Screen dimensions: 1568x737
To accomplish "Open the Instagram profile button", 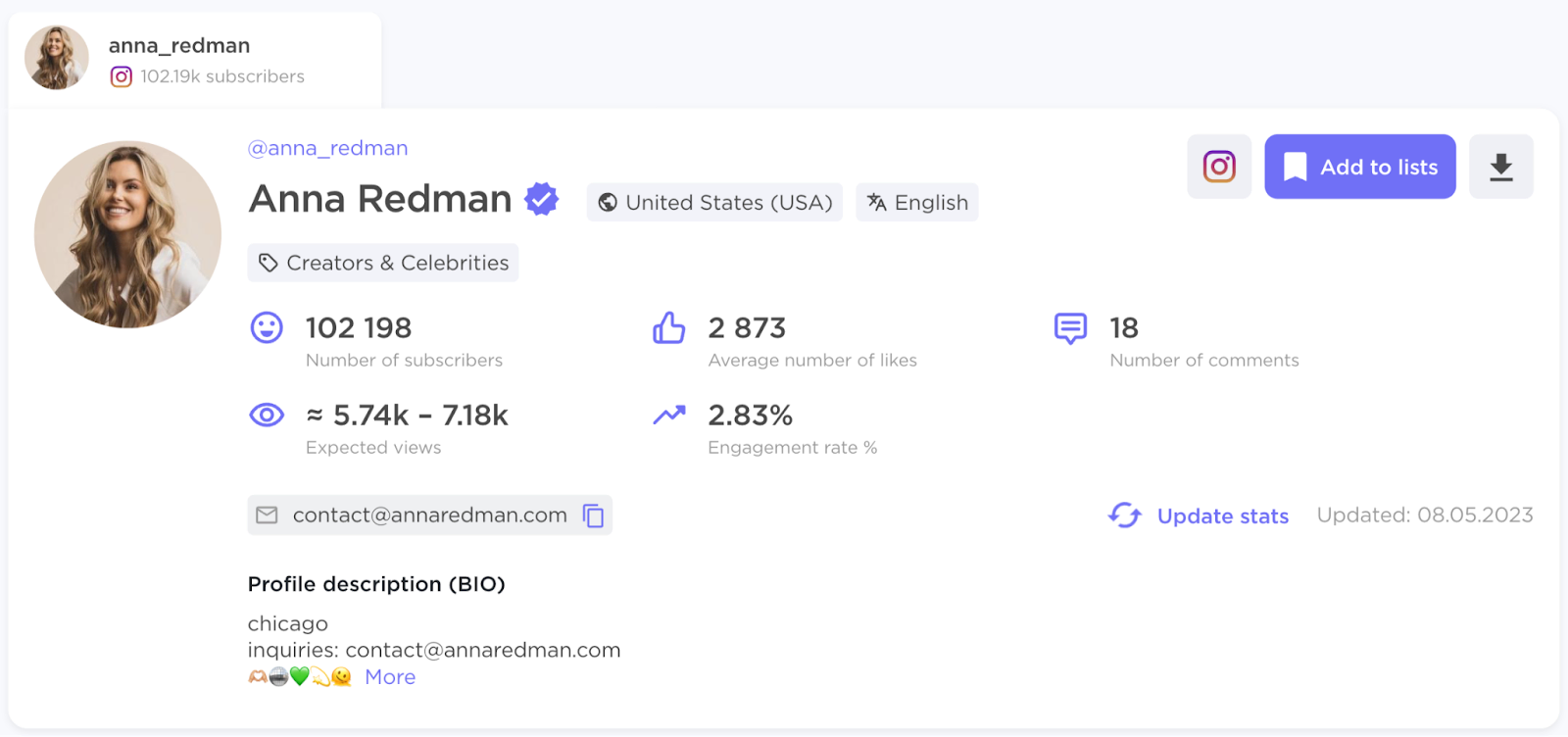I will [x=1219, y=167].
